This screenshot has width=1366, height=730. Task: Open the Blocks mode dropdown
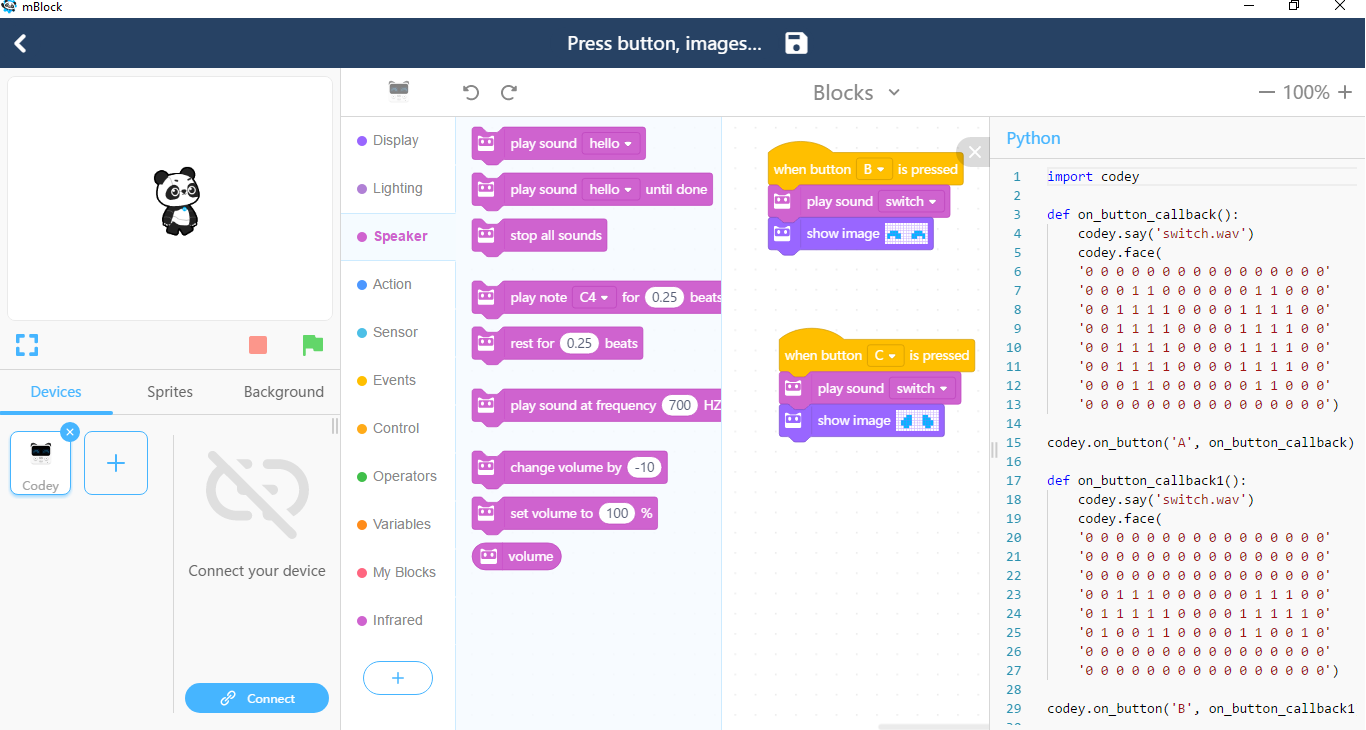[856, 92]
